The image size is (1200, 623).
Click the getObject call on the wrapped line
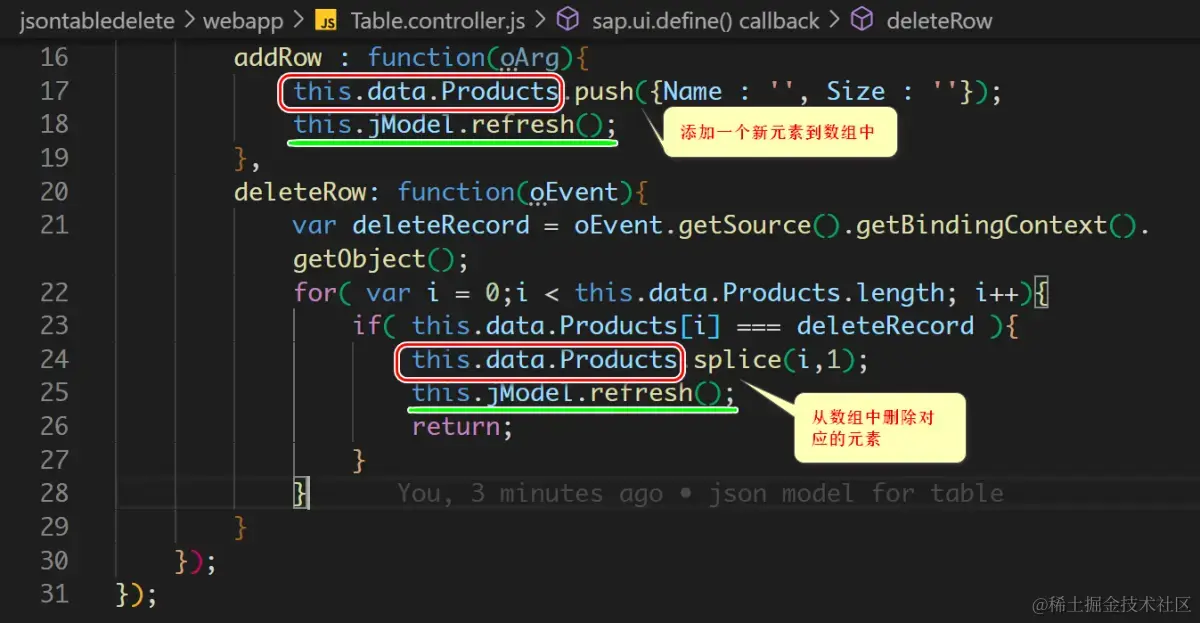[359, 259]
